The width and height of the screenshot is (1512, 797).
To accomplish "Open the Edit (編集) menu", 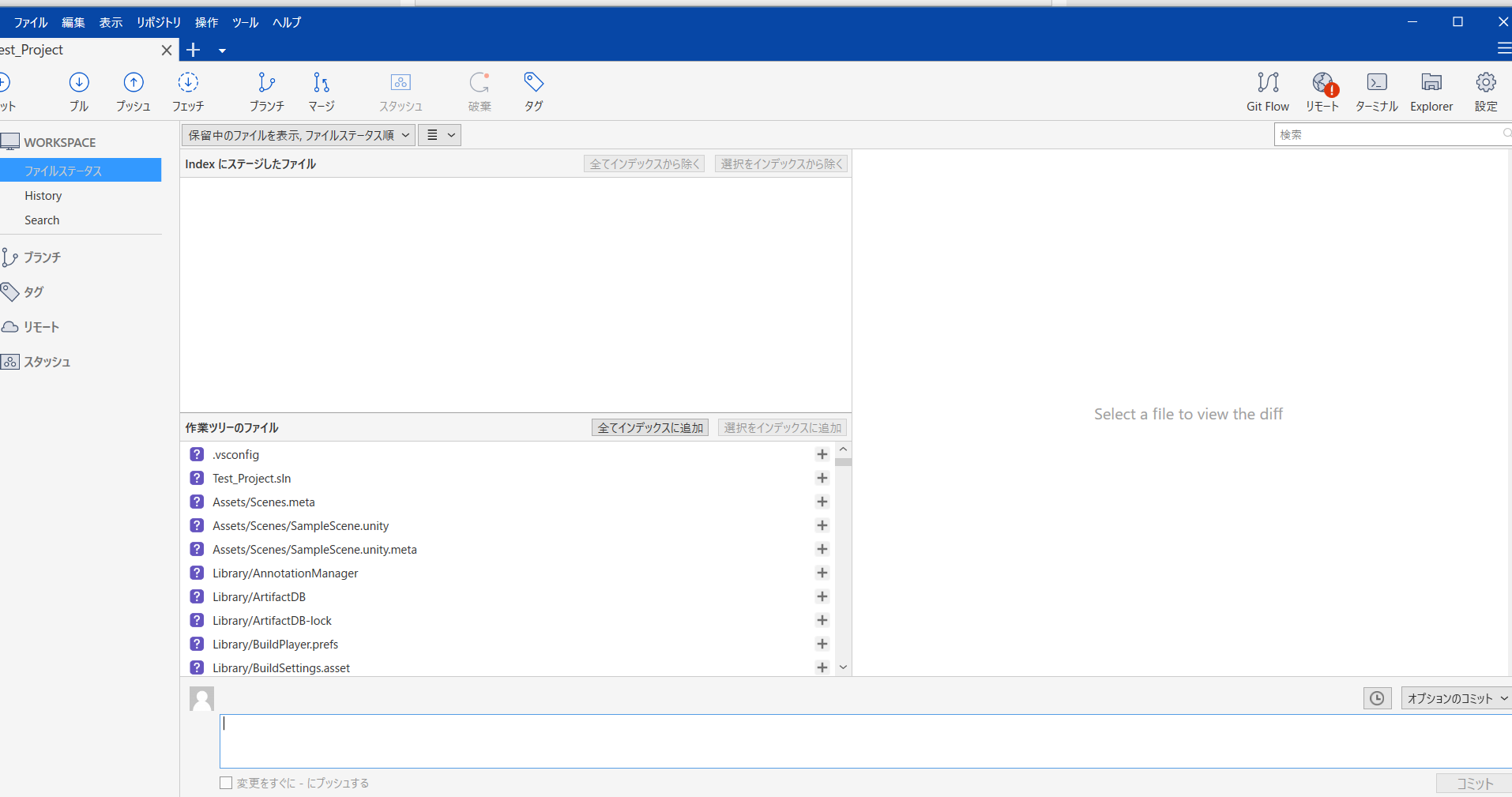I will [73, 22].
